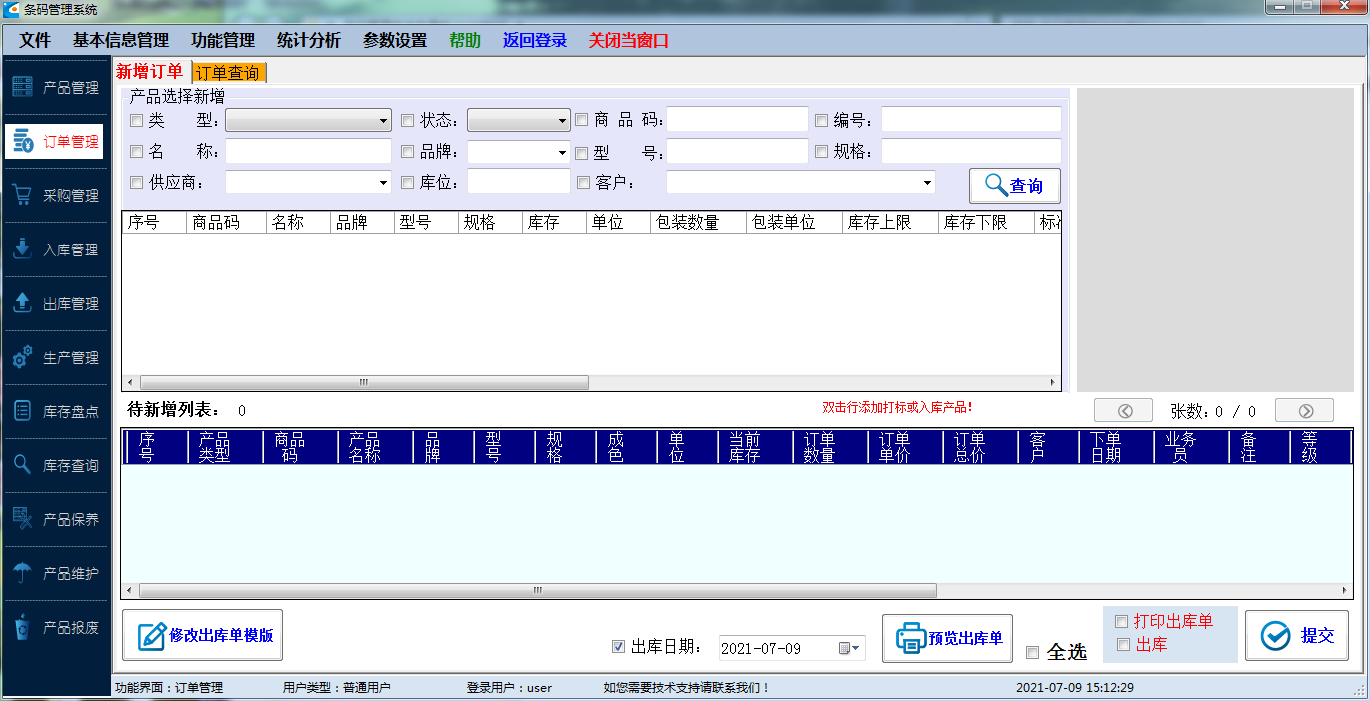Click the 查询 search button

(1014, 186)
